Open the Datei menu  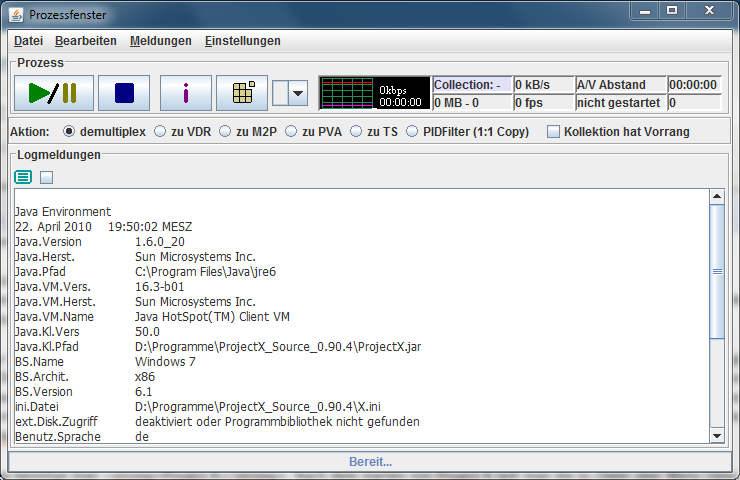click(x=28, y=41)
